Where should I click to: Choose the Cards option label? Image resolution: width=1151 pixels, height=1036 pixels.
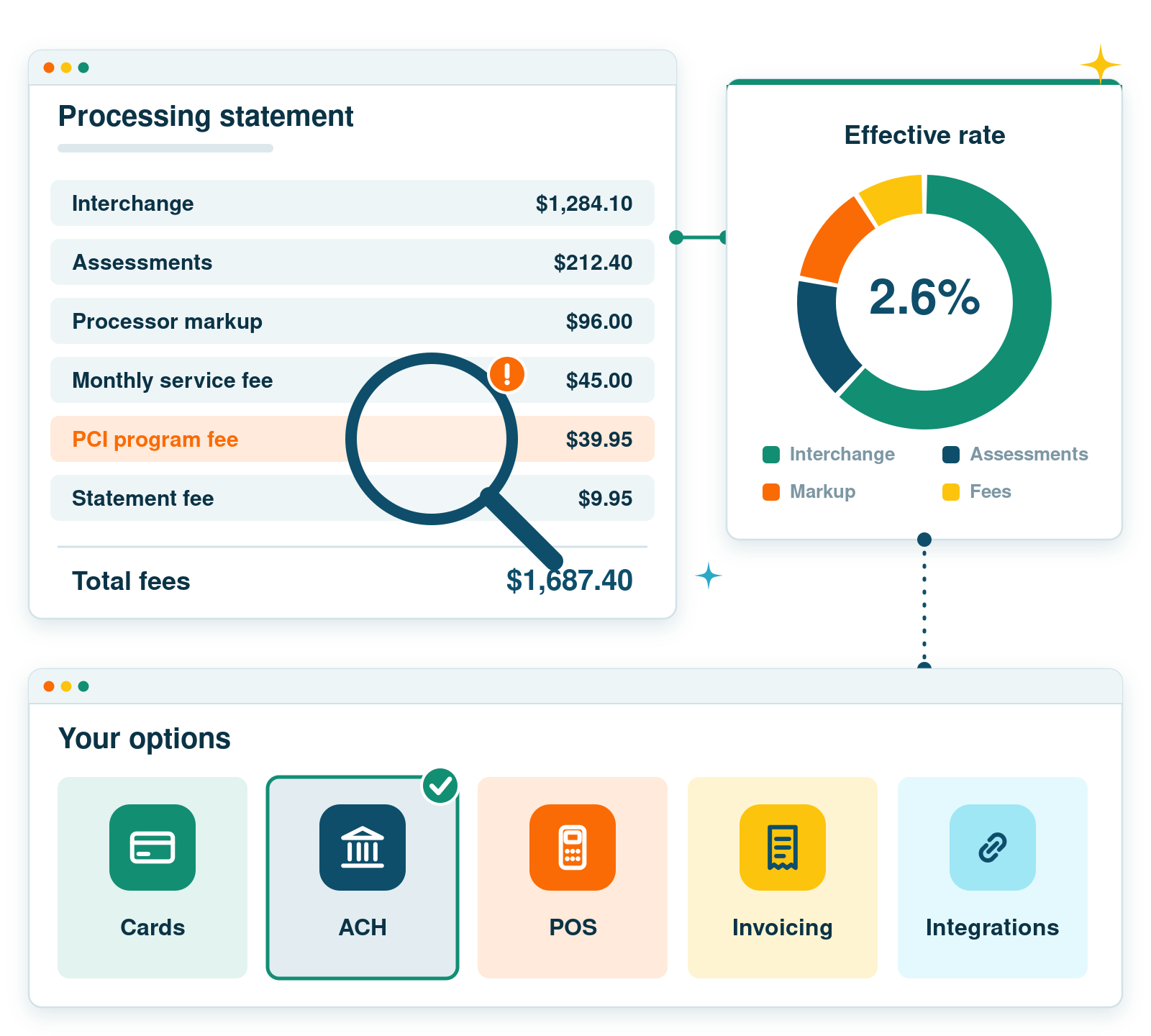tap(153, 927)
